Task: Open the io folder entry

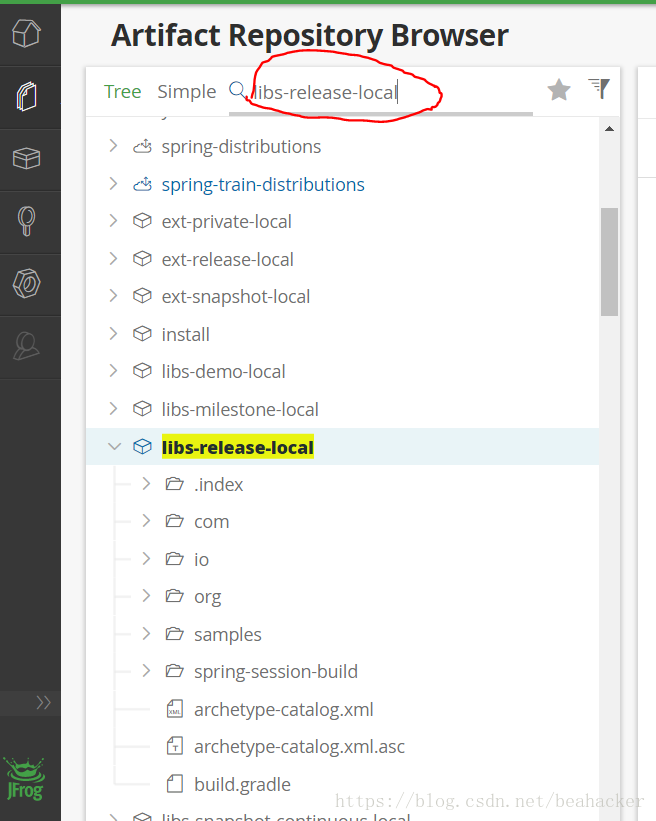Action: coord(201,559)
